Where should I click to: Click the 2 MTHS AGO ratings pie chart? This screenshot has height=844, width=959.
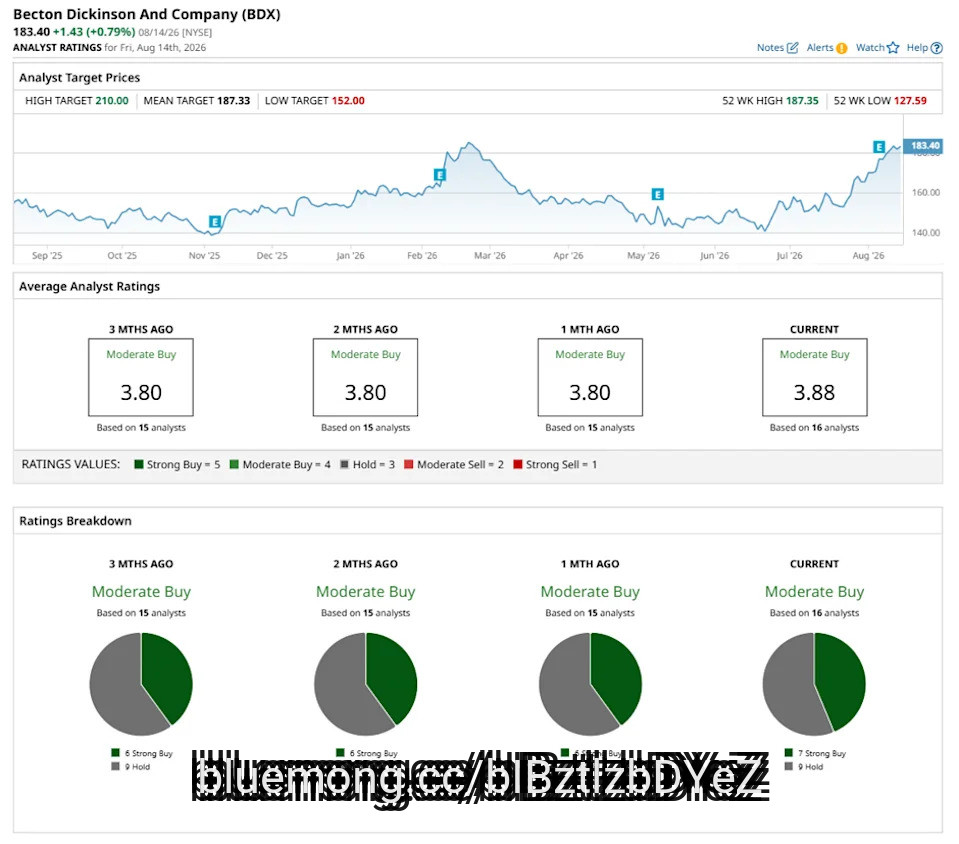pyautogui.click(x=366, y=684)
